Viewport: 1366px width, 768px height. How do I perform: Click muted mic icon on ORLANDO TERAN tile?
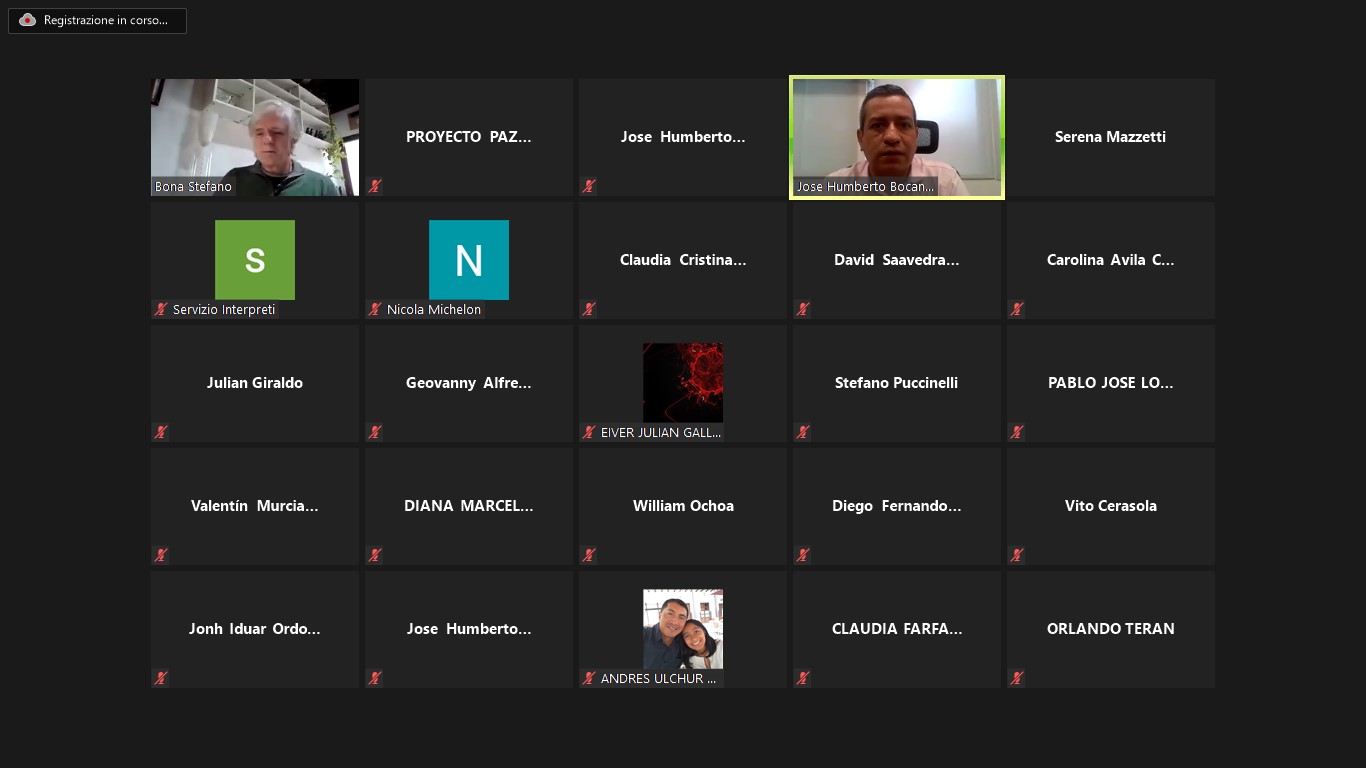[x=1017, y=678]
